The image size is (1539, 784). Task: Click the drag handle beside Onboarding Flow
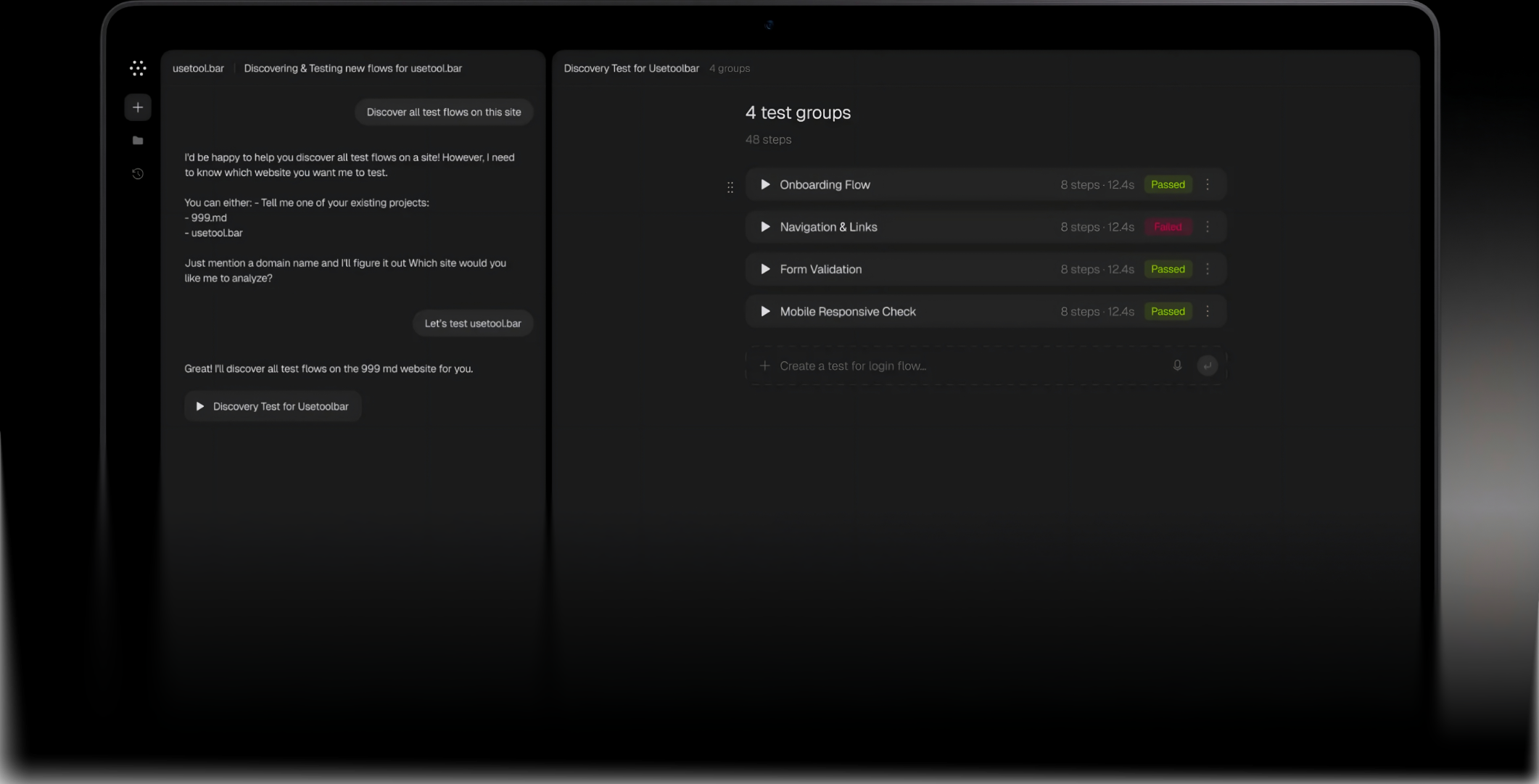pyautogui.click(x=730, y=187)
